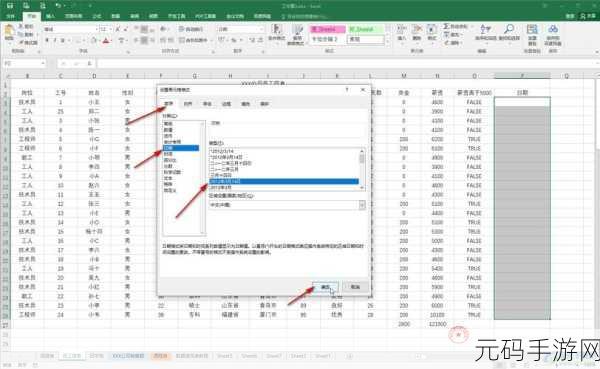Click the fill color bucket icon

tap(94, 40)
